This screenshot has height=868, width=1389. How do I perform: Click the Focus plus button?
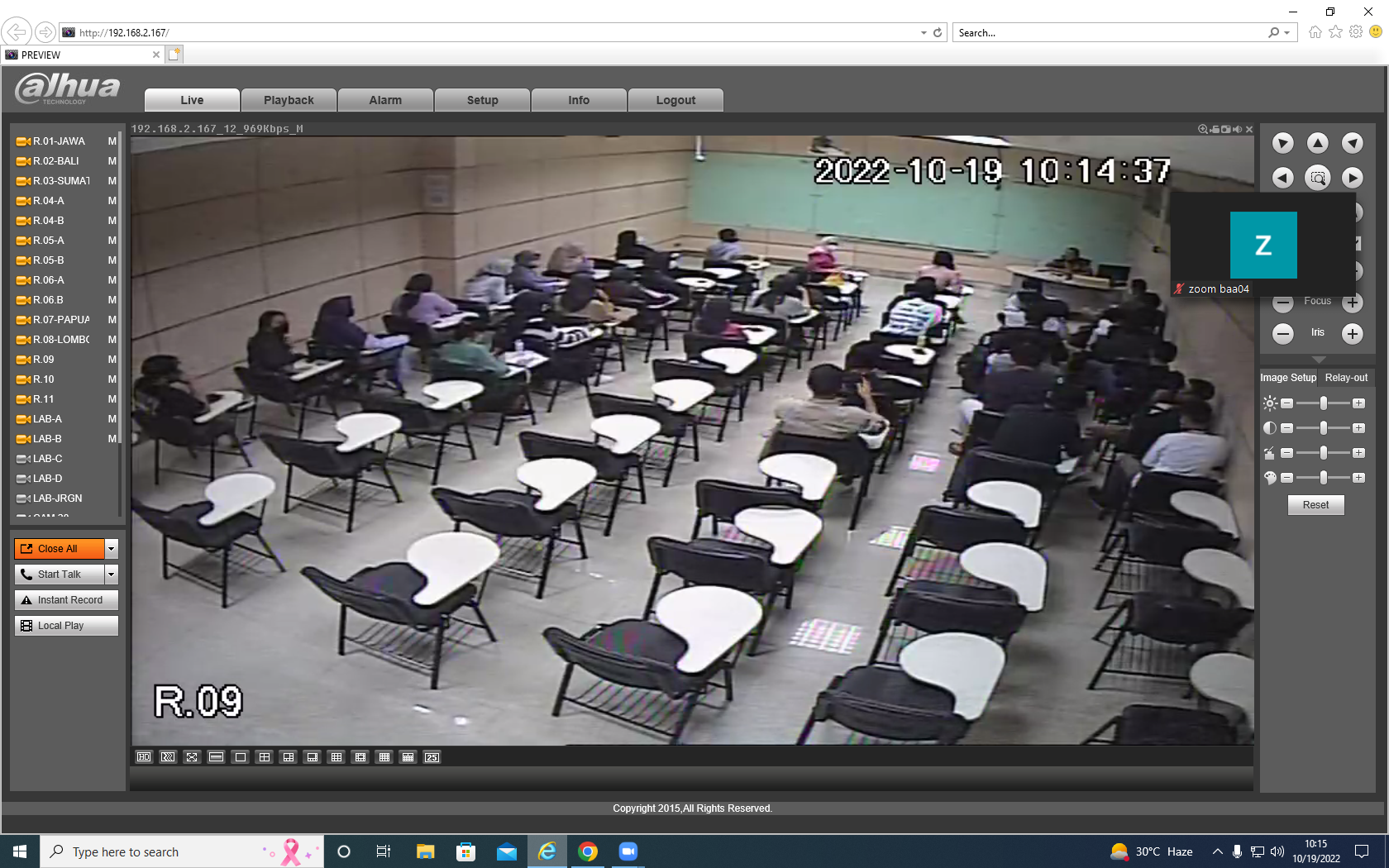pos(1352,303)
